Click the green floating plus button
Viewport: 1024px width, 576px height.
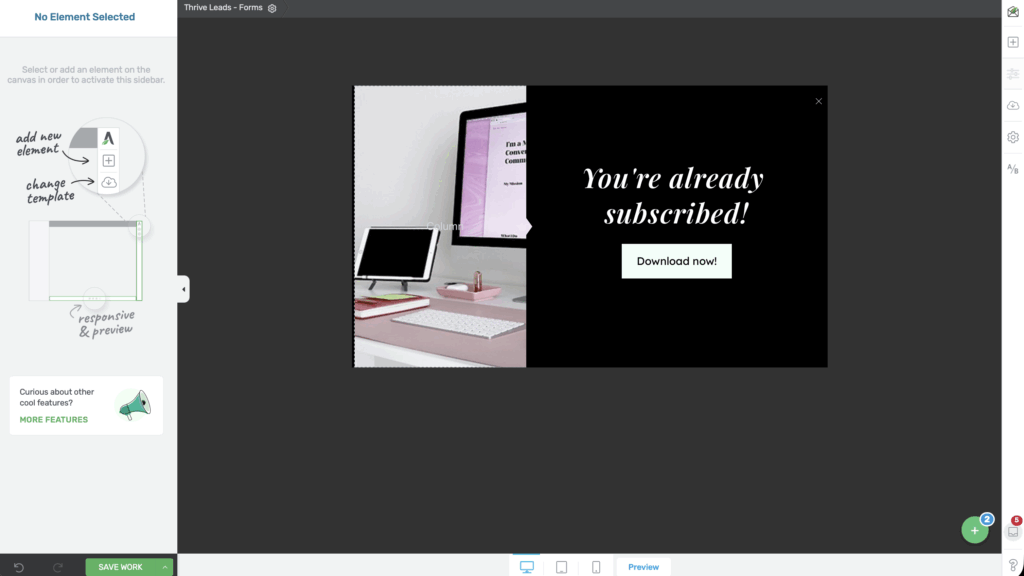pos(974,531)
